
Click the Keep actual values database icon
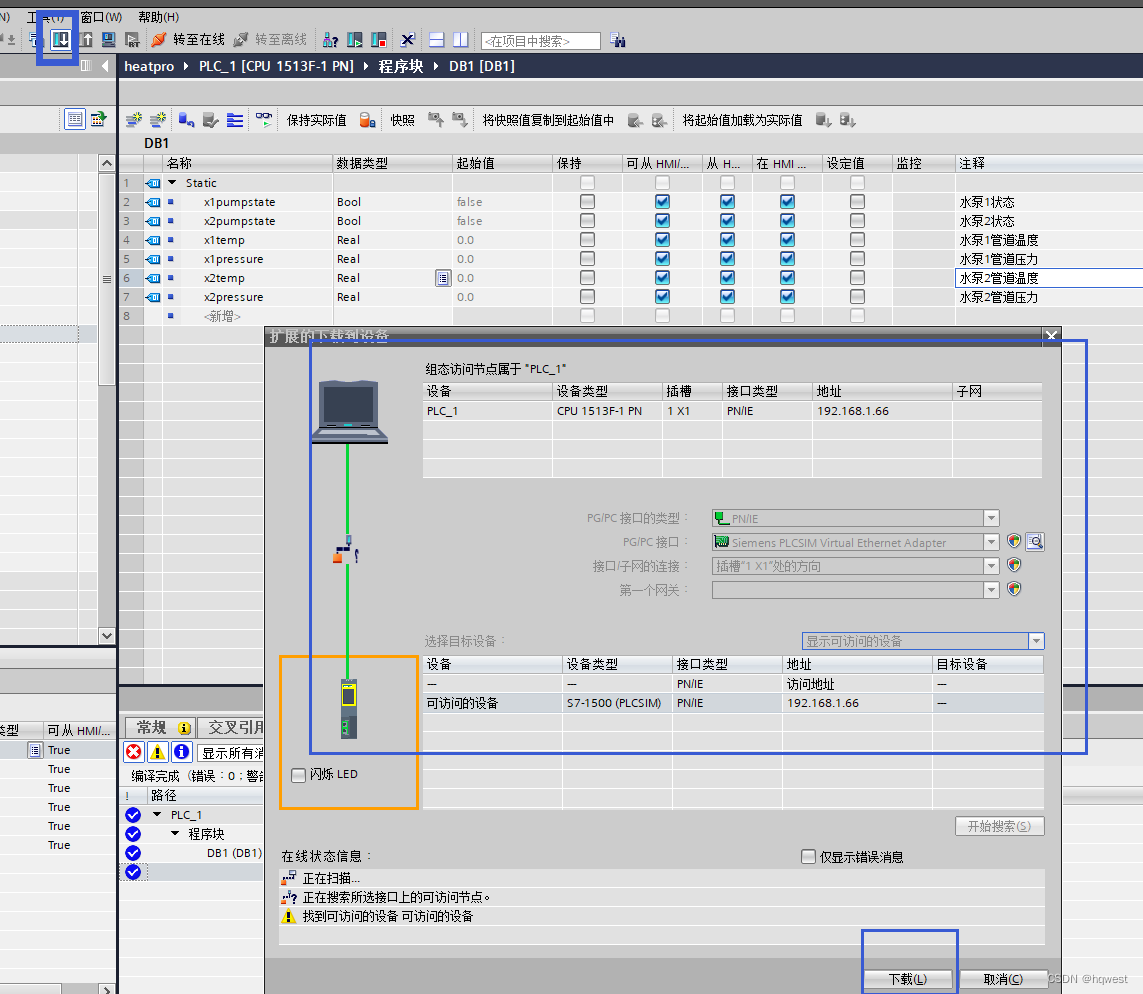pyautogui.click(x=367, y=120)
